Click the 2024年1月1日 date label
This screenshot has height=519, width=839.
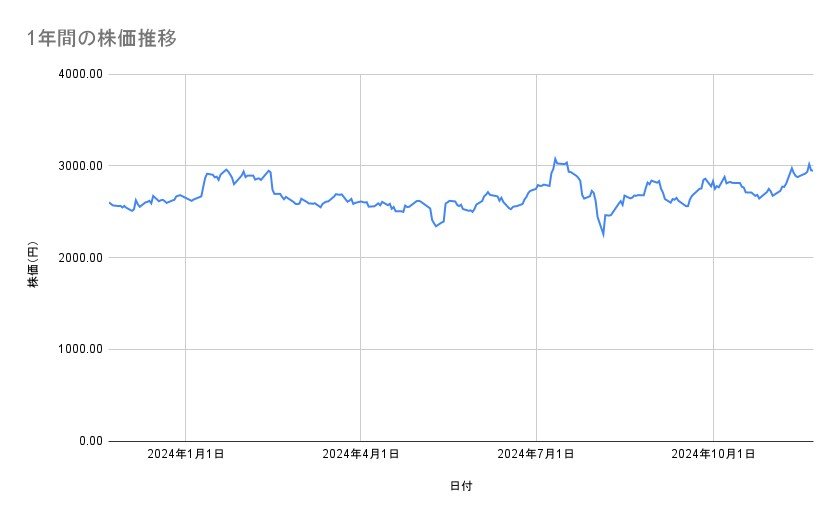click(x=185, y=454)
